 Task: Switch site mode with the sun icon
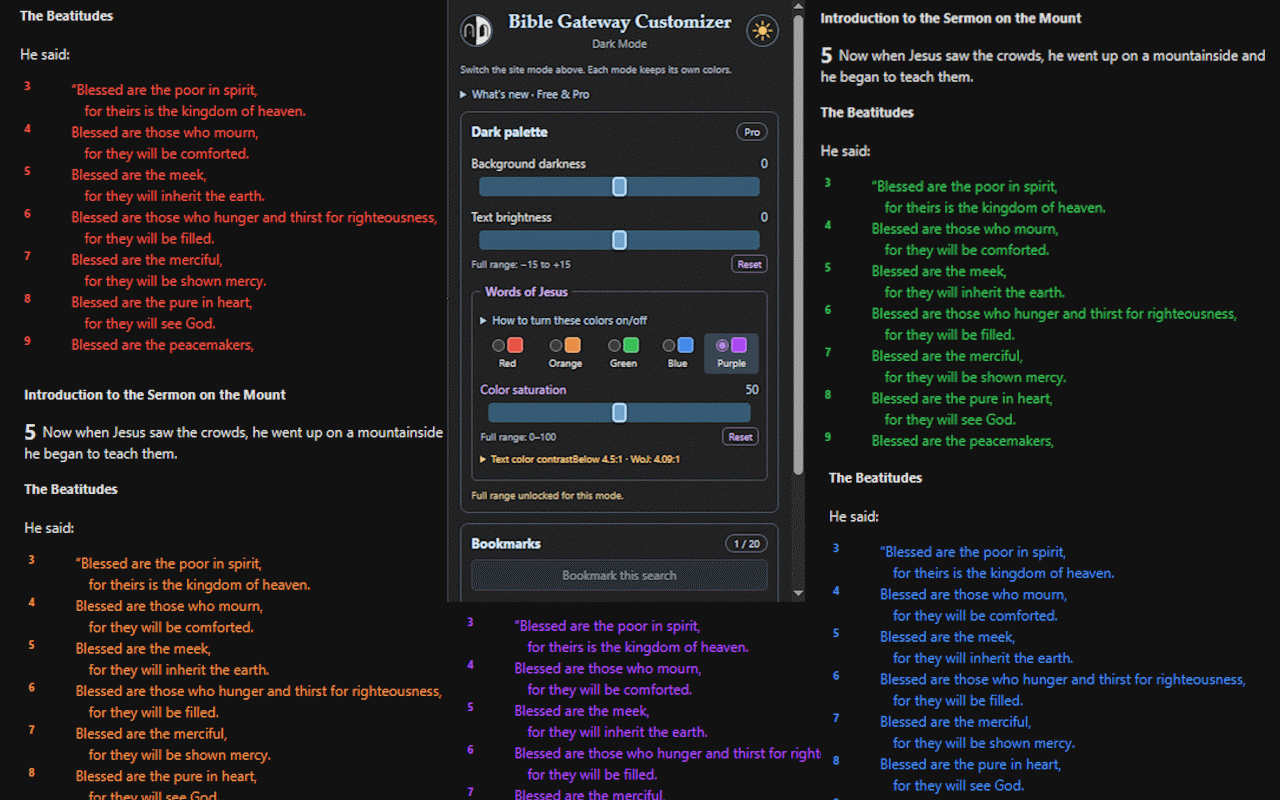[x=763, y=31]
